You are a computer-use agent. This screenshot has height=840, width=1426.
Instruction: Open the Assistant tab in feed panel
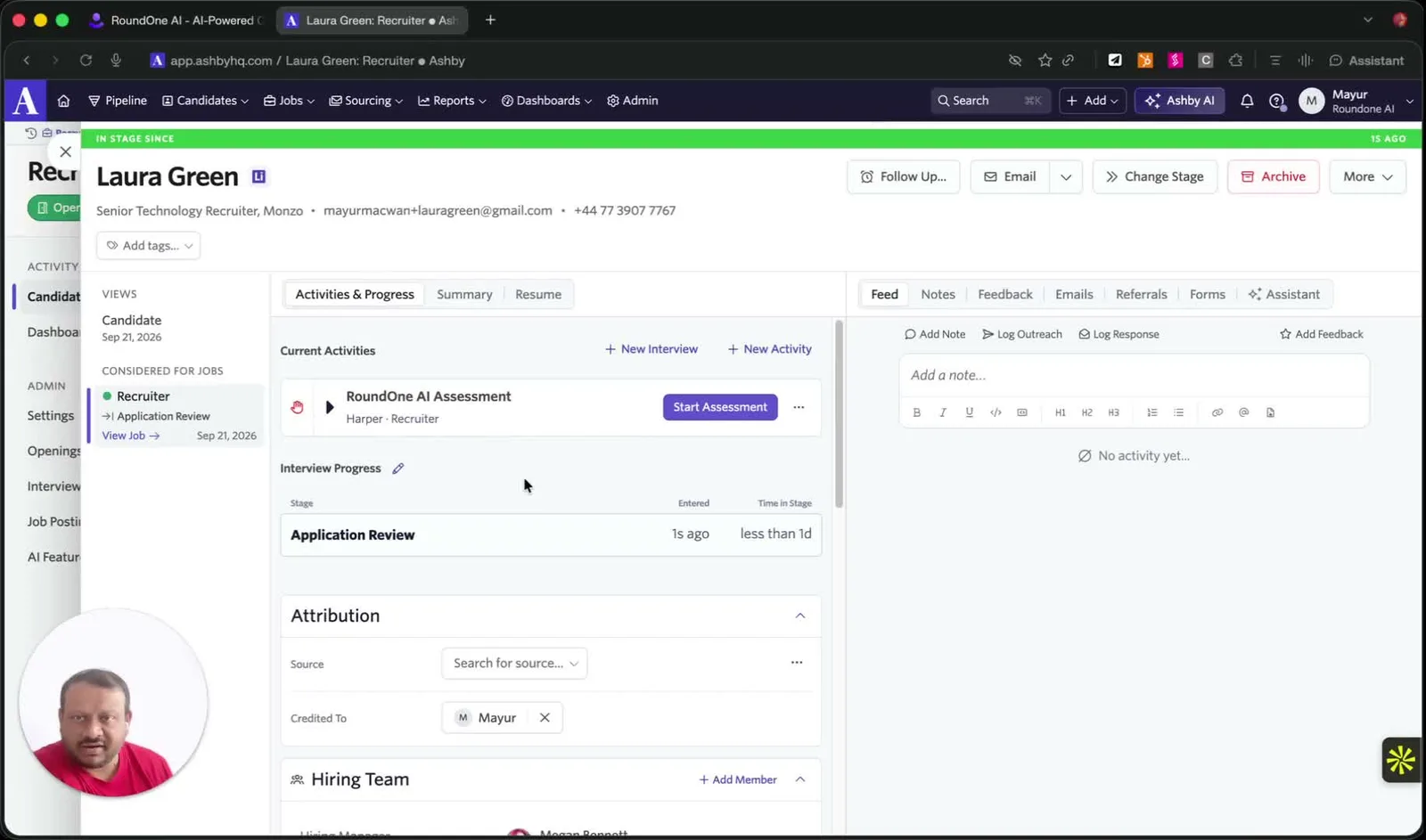point(1283,295)
